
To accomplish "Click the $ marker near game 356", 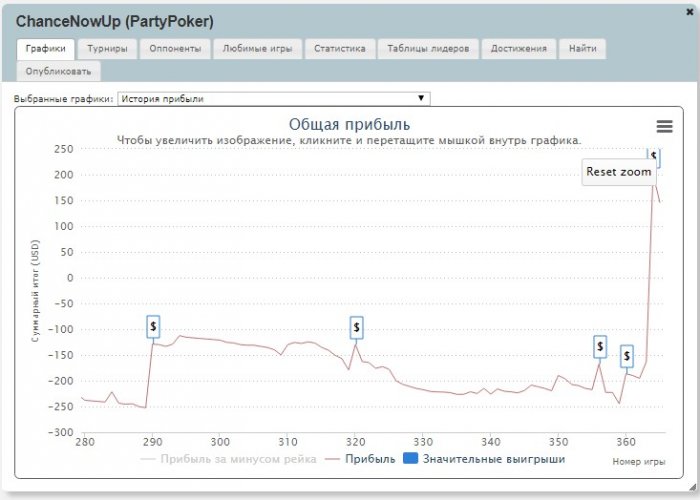I will 600,346.
